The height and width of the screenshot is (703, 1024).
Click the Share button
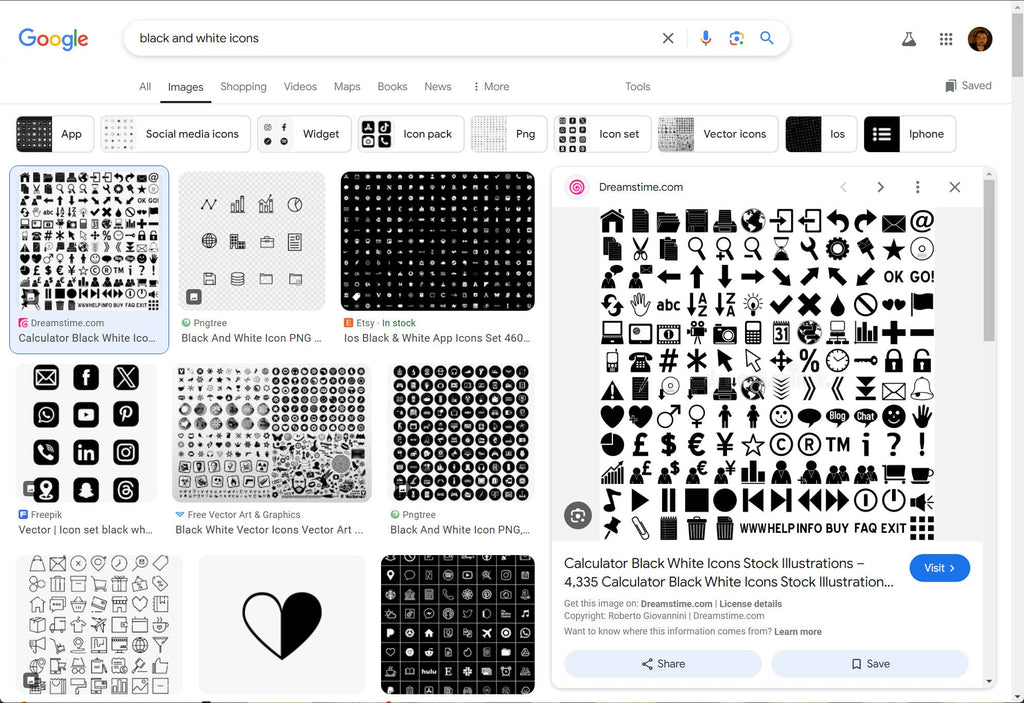point(663,664)
